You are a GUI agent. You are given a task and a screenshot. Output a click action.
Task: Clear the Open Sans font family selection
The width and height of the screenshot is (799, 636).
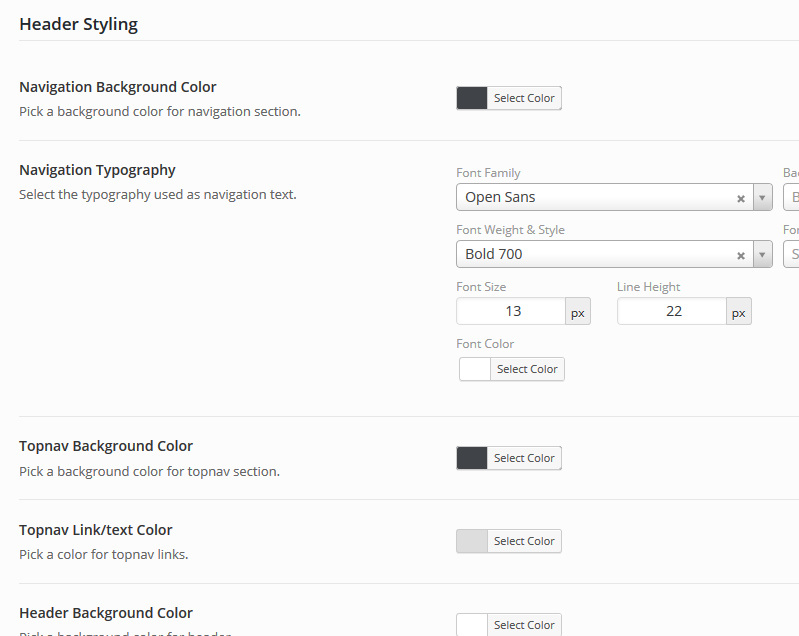741,198
